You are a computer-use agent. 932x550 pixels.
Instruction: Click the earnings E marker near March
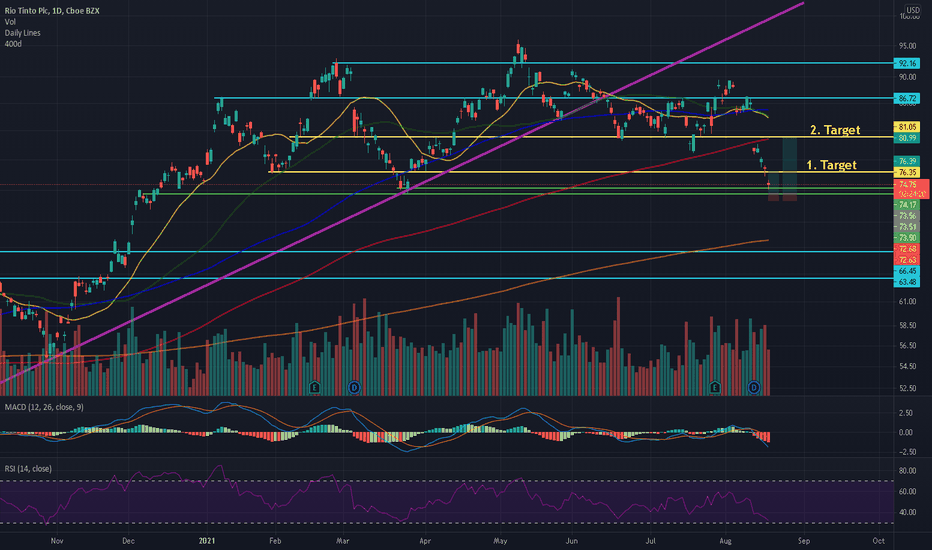[x=314, y=388]
